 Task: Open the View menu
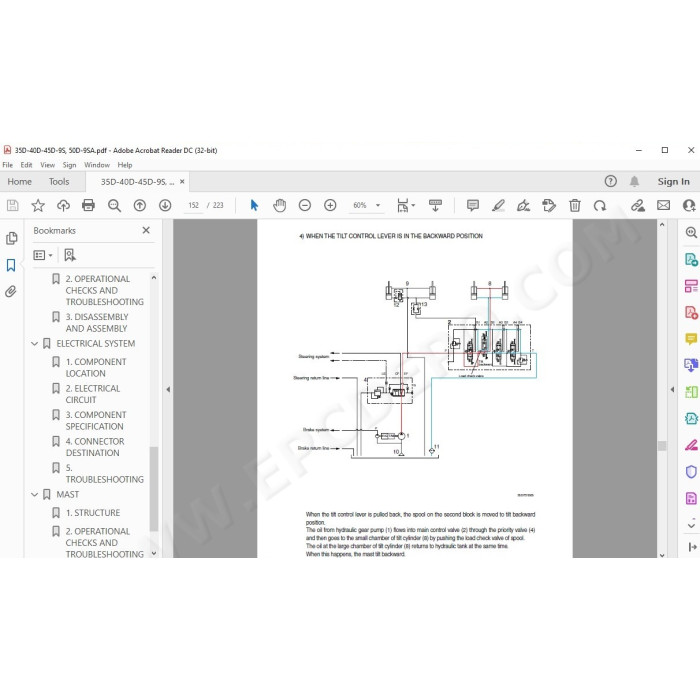[x=47, y=165]
